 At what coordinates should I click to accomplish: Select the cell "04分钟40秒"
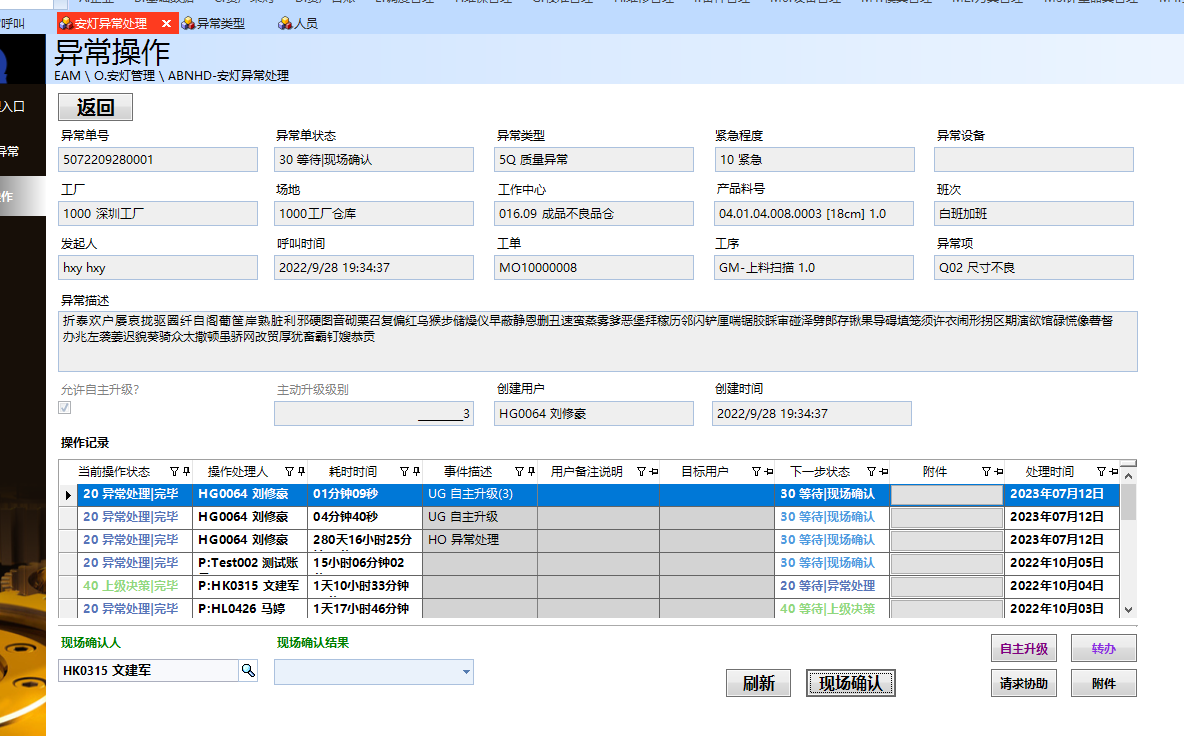coord(365,517)
